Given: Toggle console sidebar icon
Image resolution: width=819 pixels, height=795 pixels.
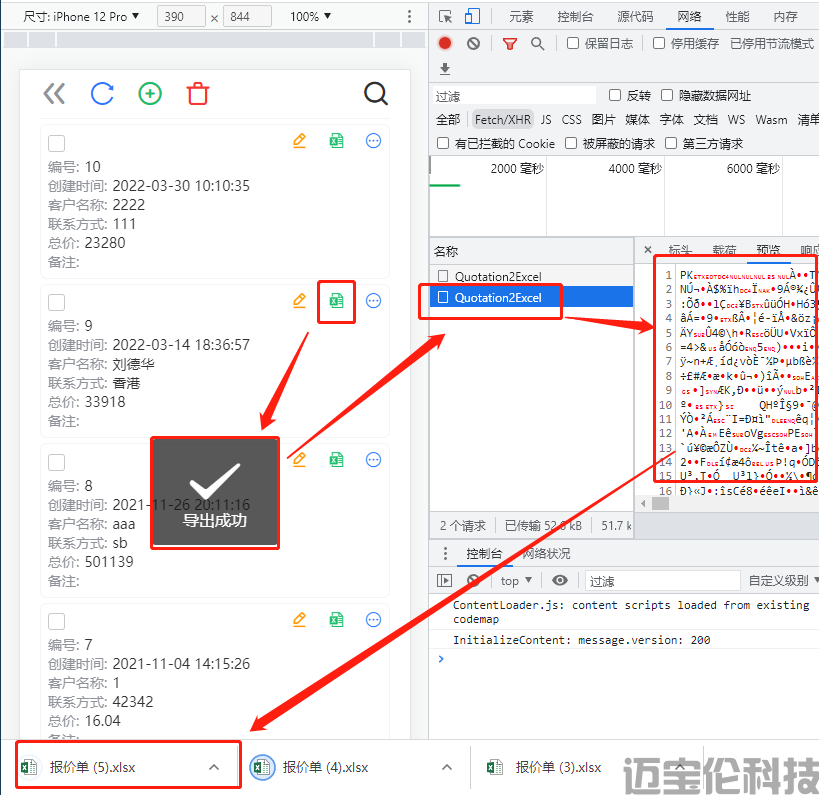Looking at the screenshot, I should point(444,580).
